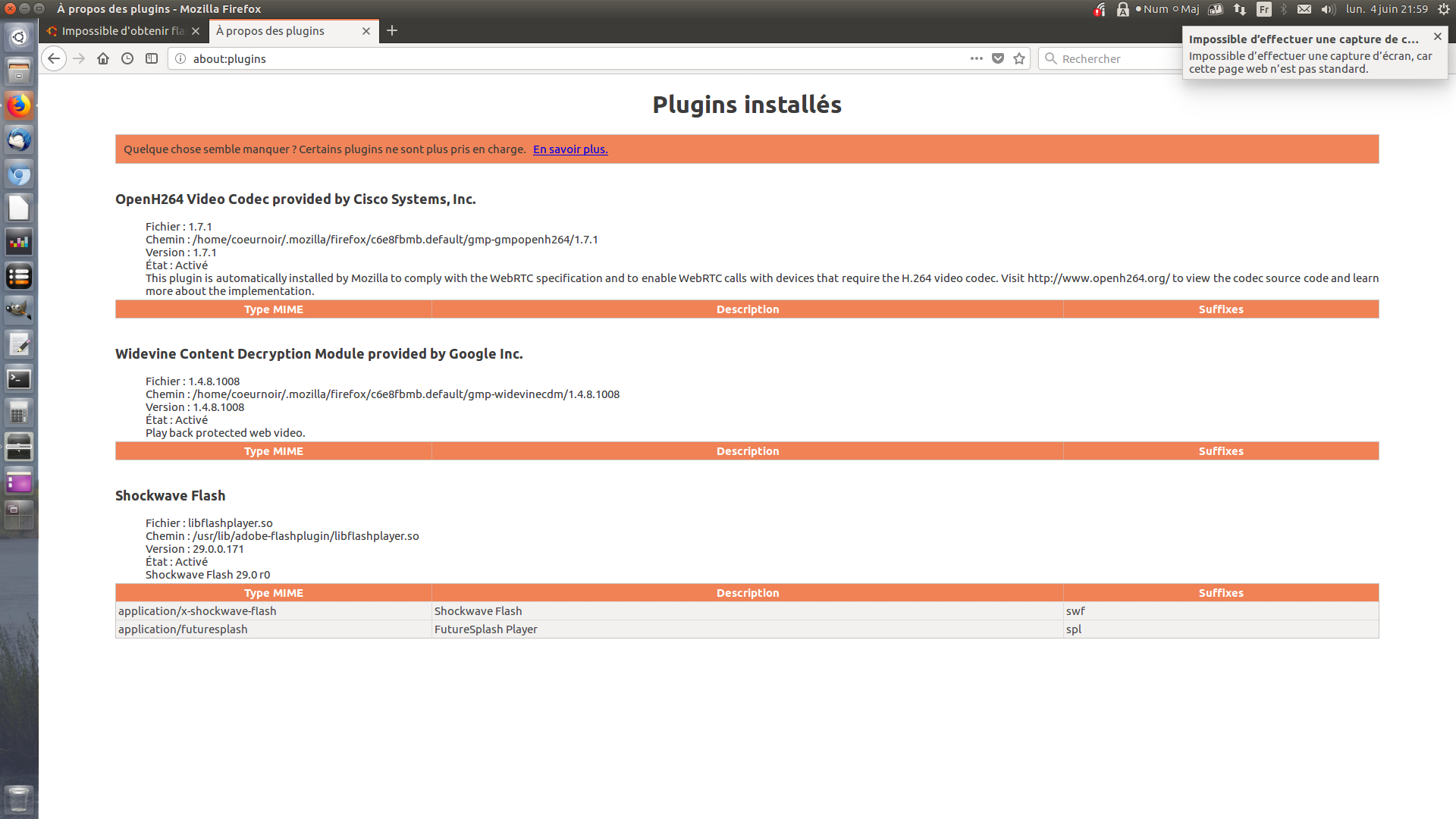
Task: Open the session power gear menu
Action: pos(1444,9)
